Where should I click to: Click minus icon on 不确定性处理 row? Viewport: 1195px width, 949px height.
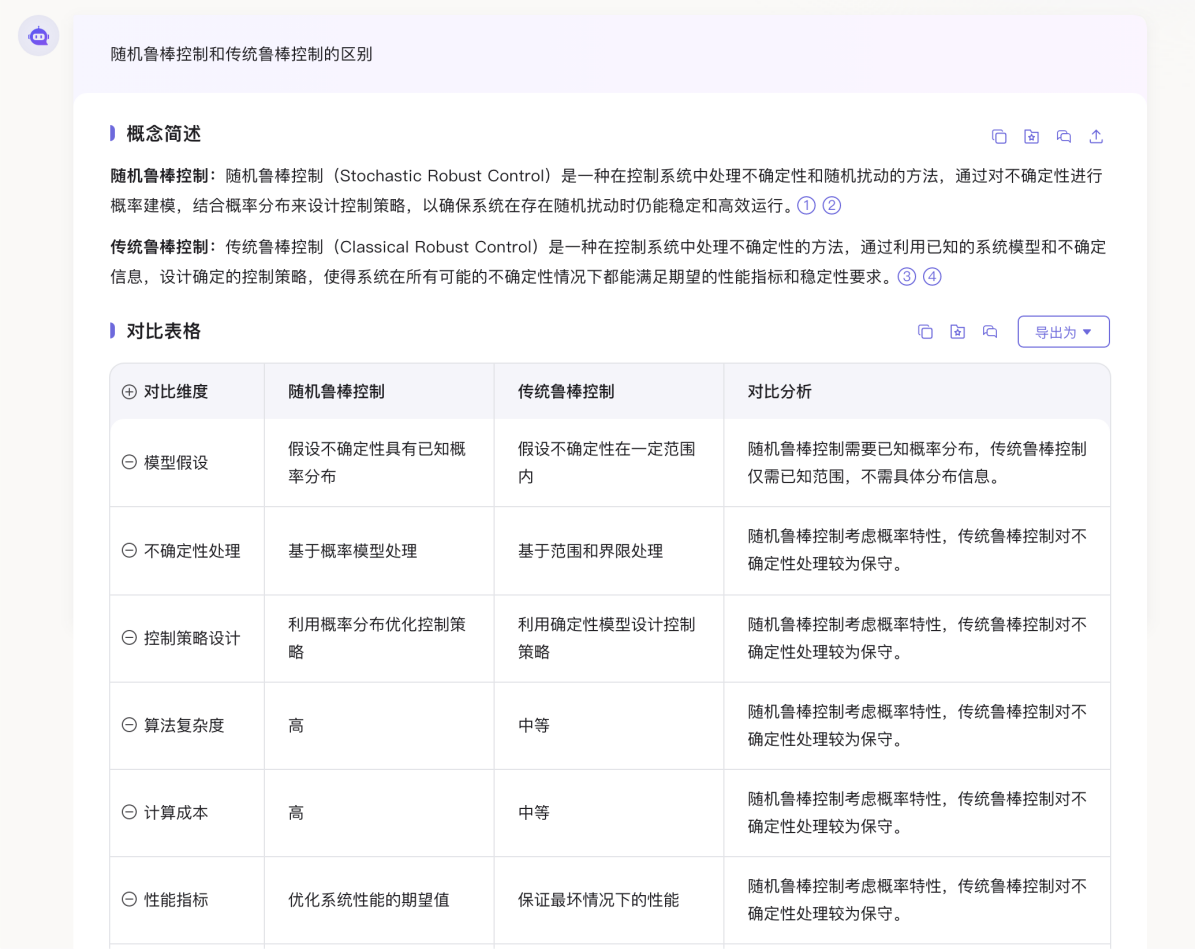129,551
